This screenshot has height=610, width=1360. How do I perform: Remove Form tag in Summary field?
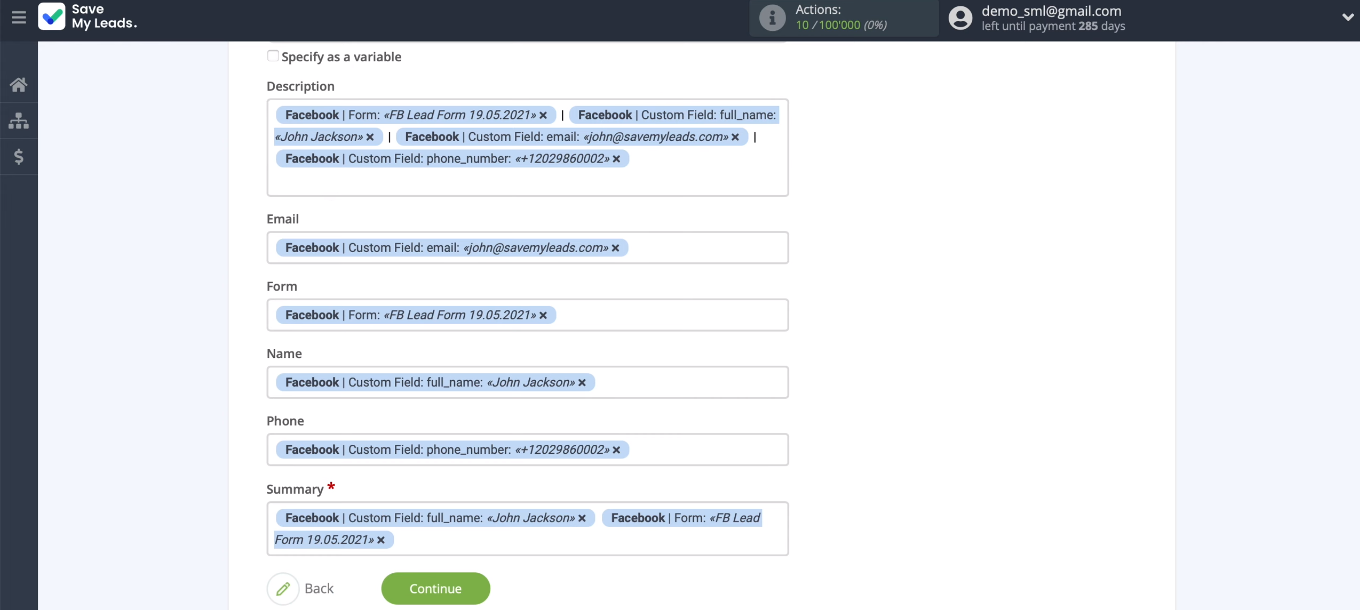[380, 540]
